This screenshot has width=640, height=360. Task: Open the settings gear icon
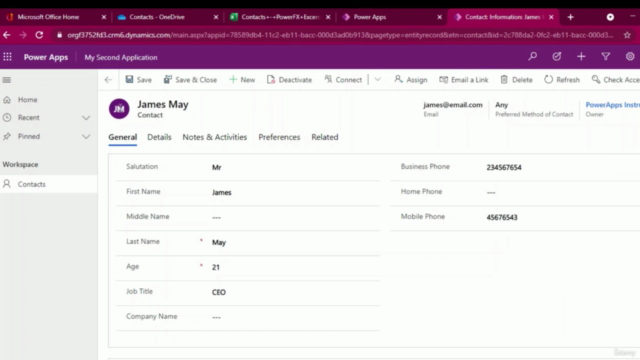pos(630,56)
